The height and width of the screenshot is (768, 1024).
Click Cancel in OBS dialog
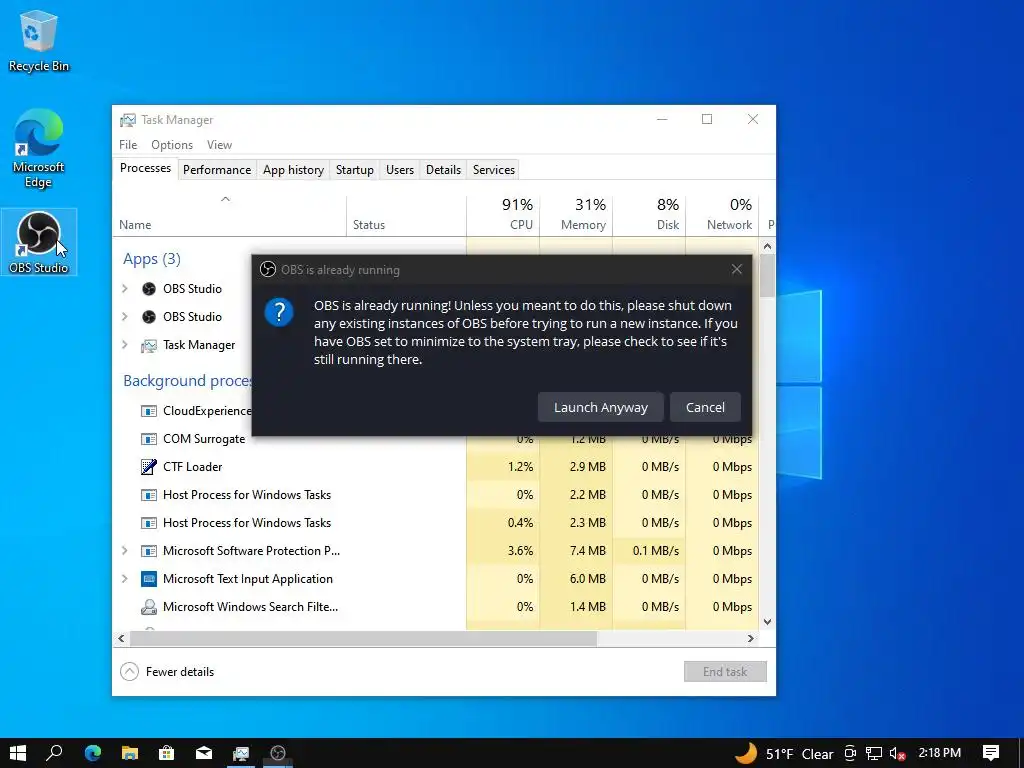pyautogui.click(x=705, y=408)
